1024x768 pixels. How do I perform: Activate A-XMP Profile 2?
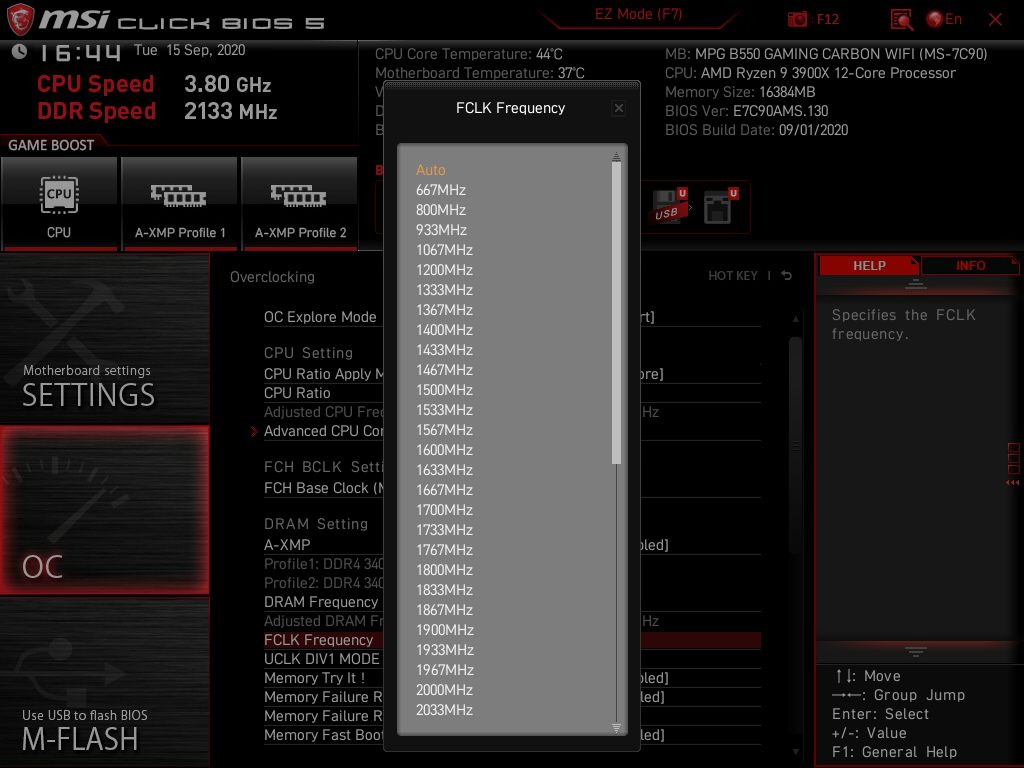click(x=300, y=203)
